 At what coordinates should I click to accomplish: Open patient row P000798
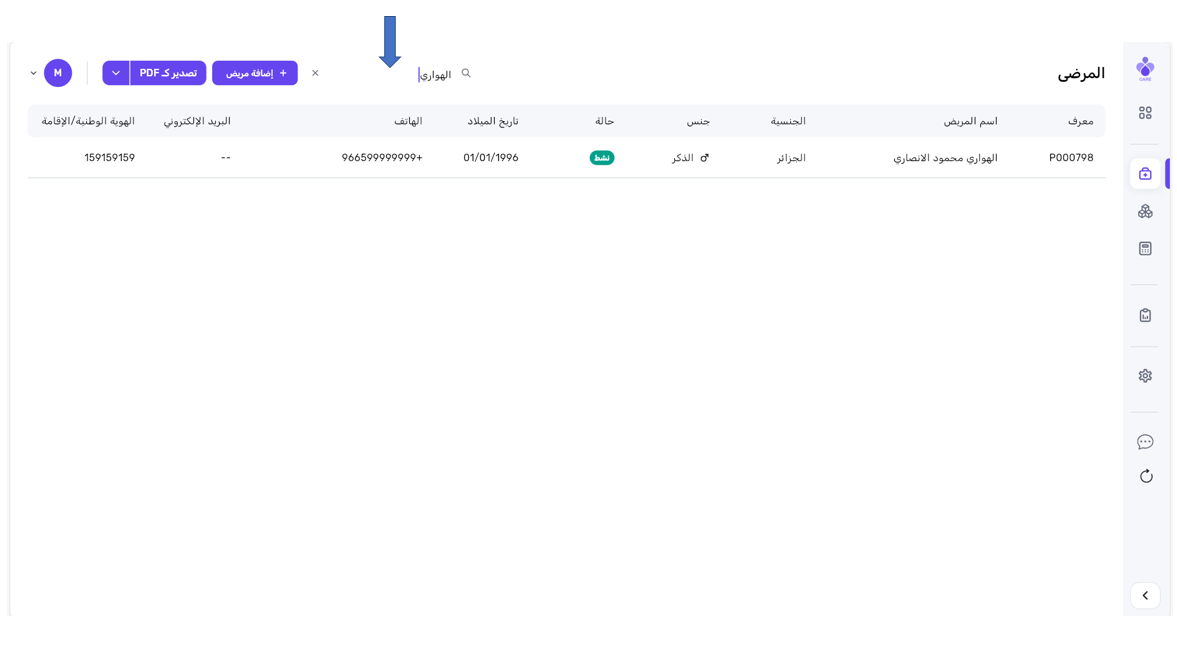tap(1070, 158)
